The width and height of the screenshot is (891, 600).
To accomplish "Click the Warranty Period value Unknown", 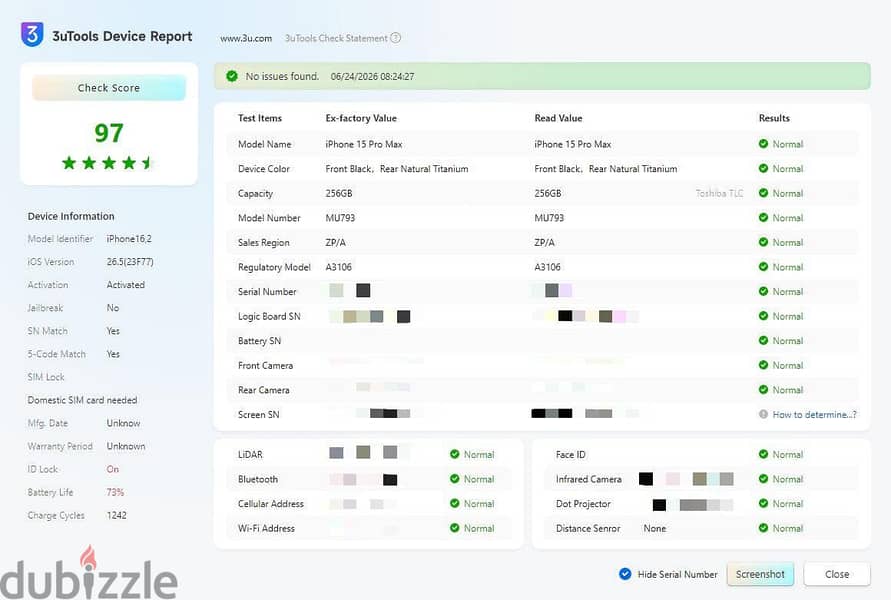I will (126, 446).
